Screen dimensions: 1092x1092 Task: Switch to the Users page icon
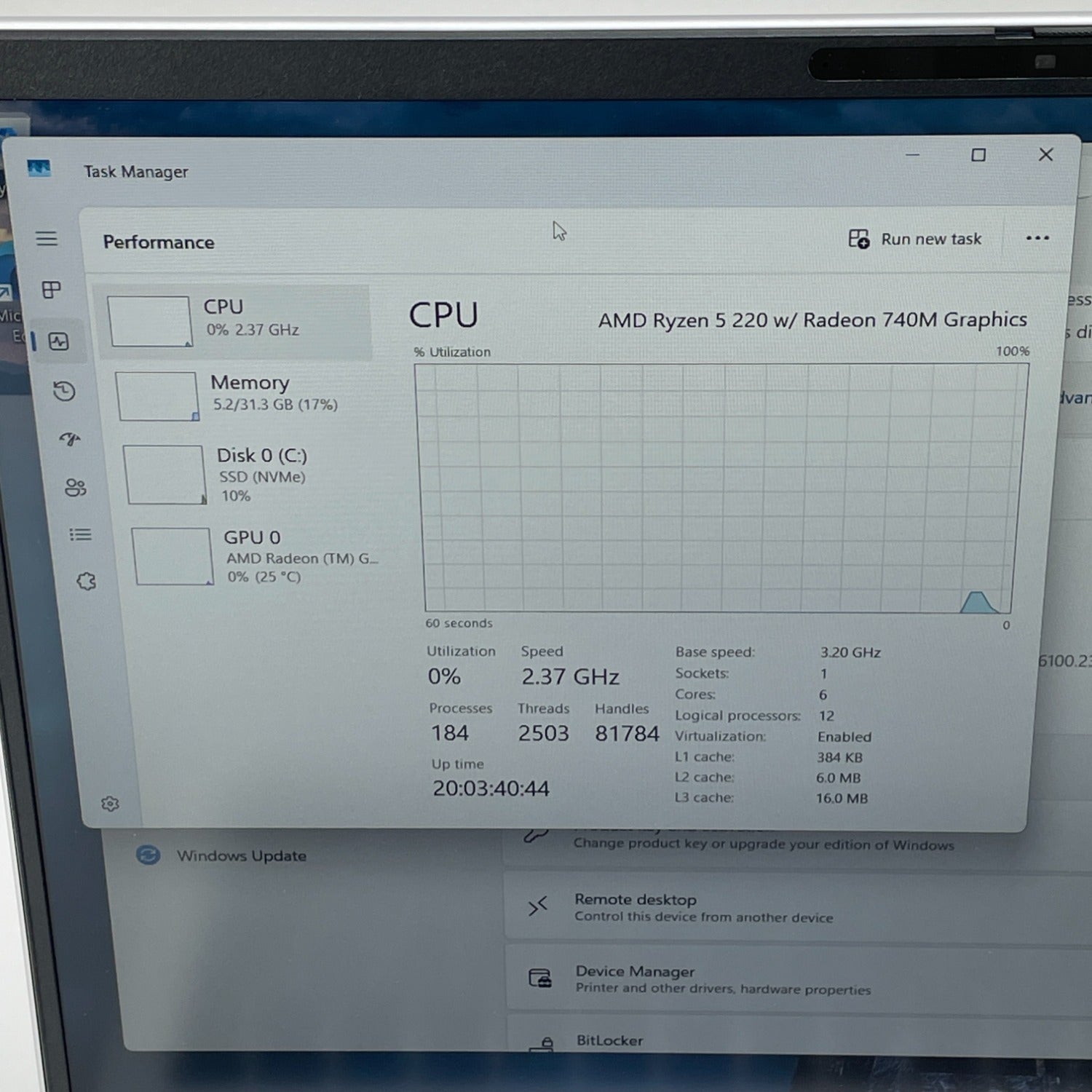75,487
